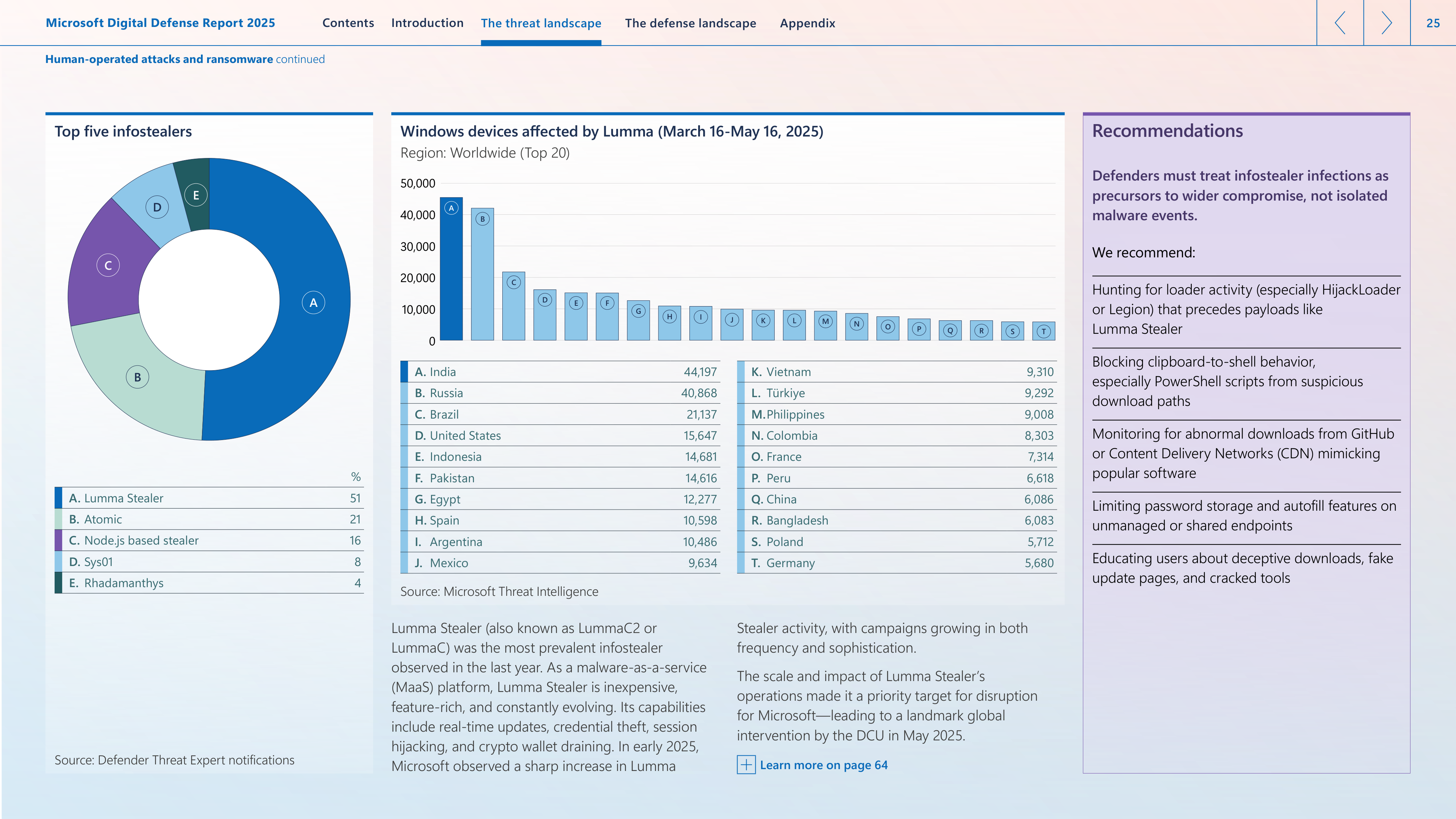Click the 'Blocking clipboard-to-shell behavior' recommendation

1227,381
